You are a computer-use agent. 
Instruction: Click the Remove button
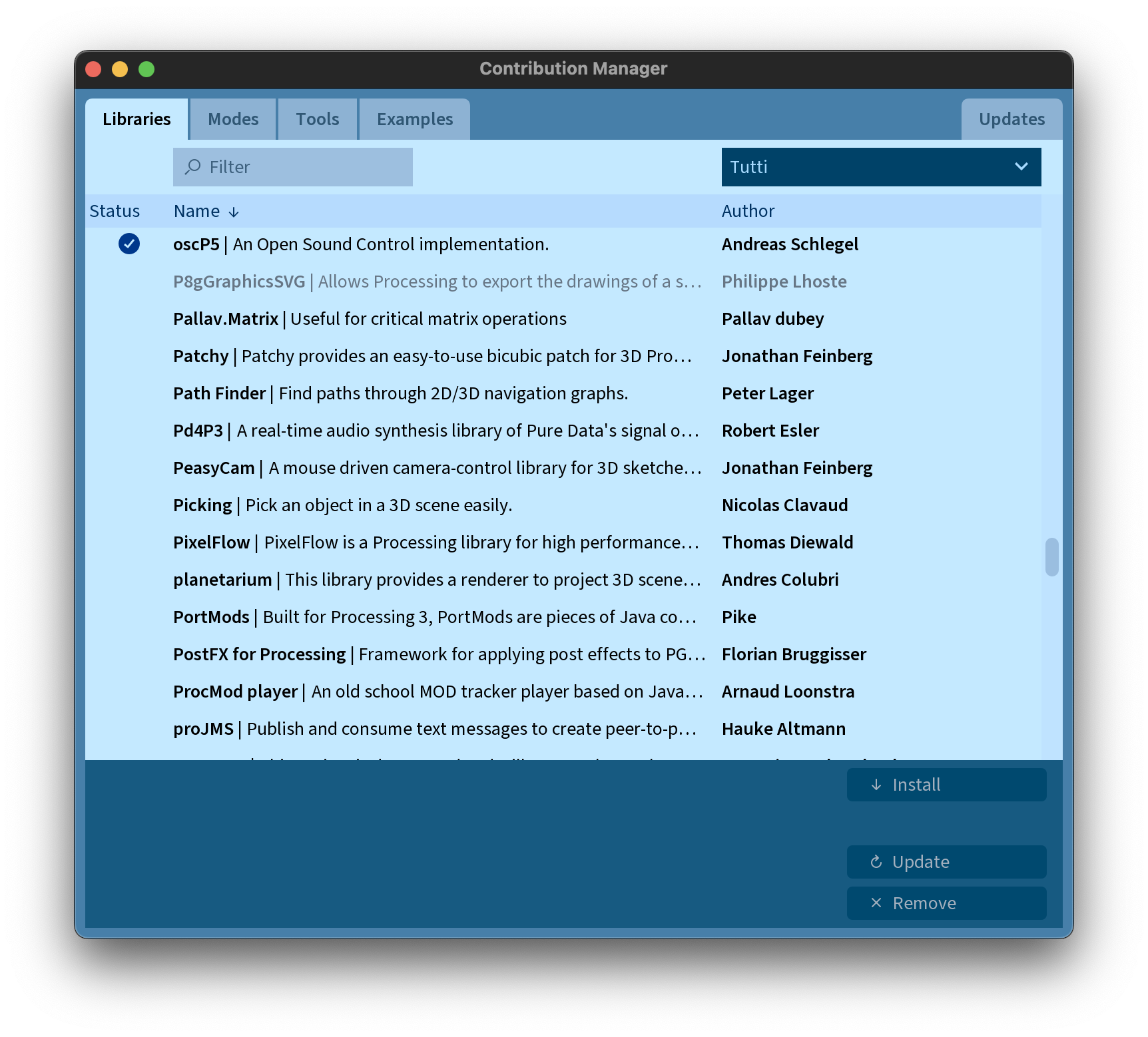(x=946, y=903)
